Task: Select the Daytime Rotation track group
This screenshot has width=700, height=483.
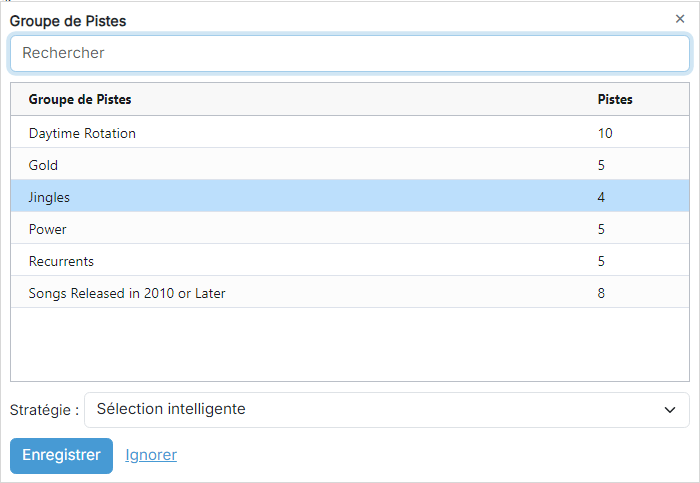Action: click(350, 133)
